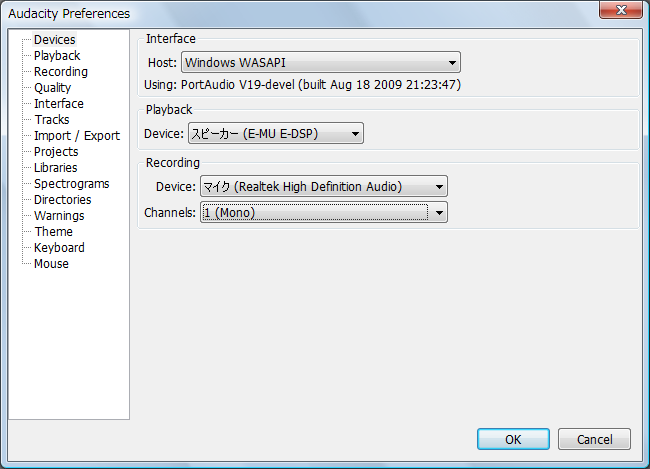The width and height of the screenshot is (650, 469).
Task: Go to Spectrograms preferences
Action: (71, 184)
